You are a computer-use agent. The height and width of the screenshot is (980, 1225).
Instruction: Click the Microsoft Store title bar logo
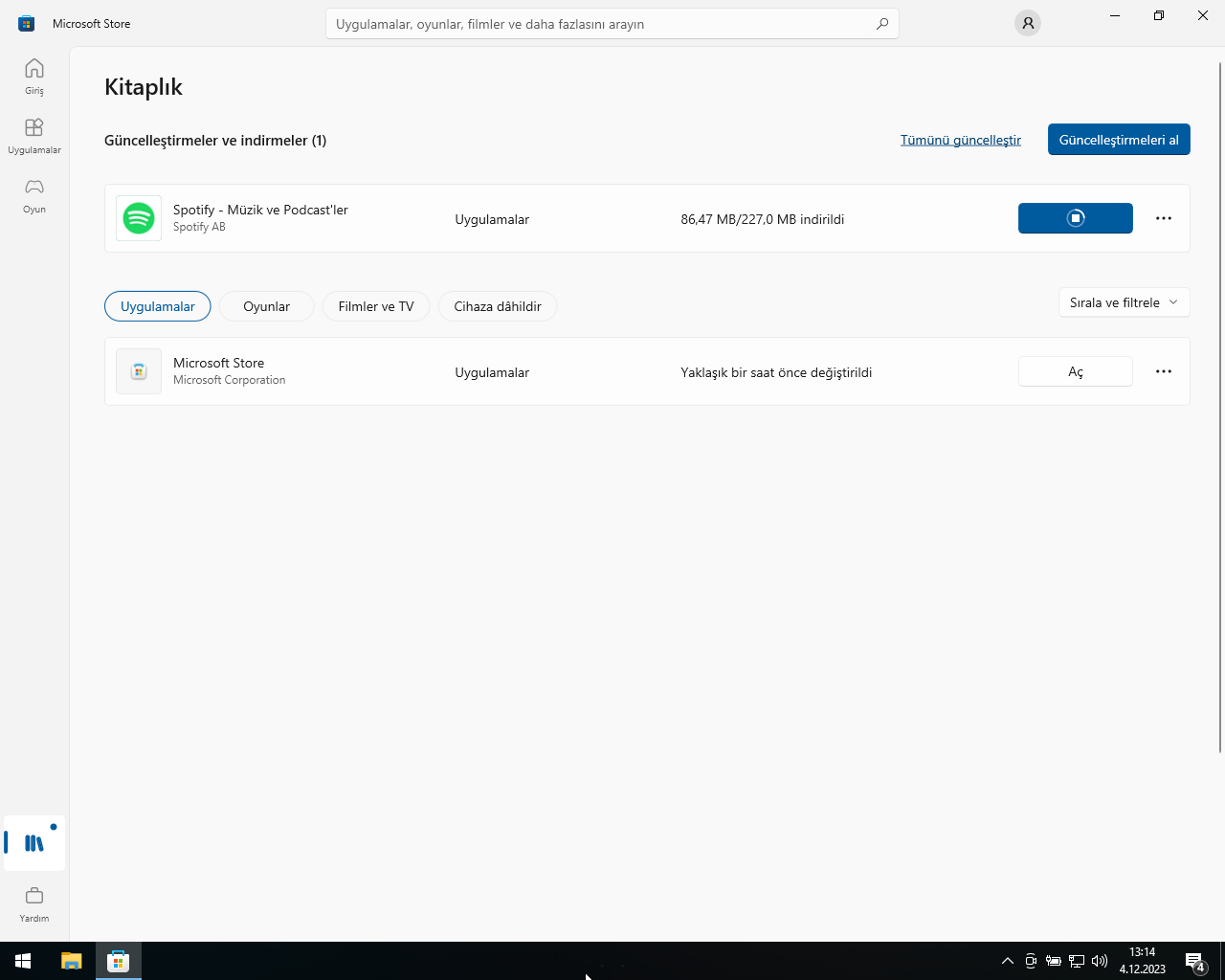(26, 24)
